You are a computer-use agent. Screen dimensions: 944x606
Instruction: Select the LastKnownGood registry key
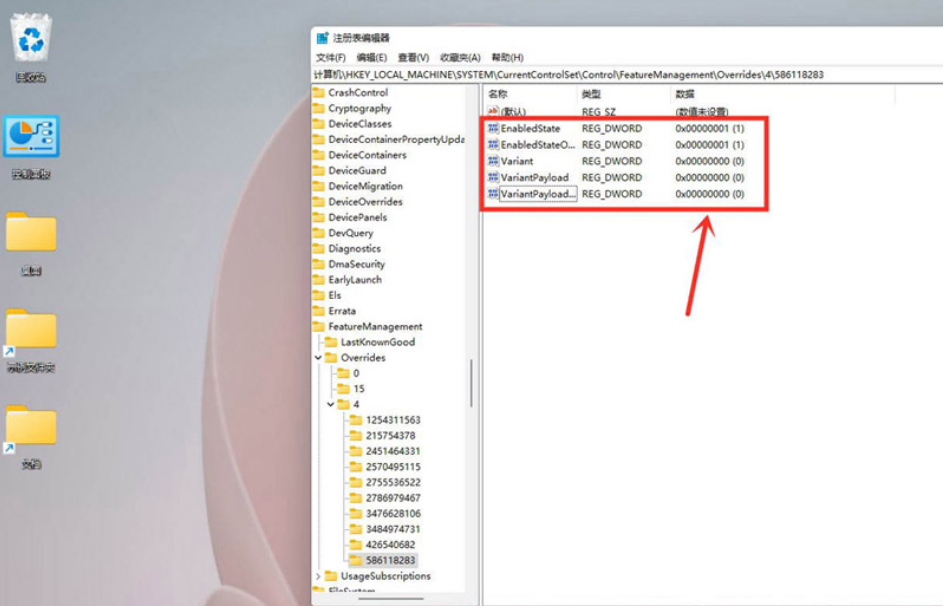[377, 342]
